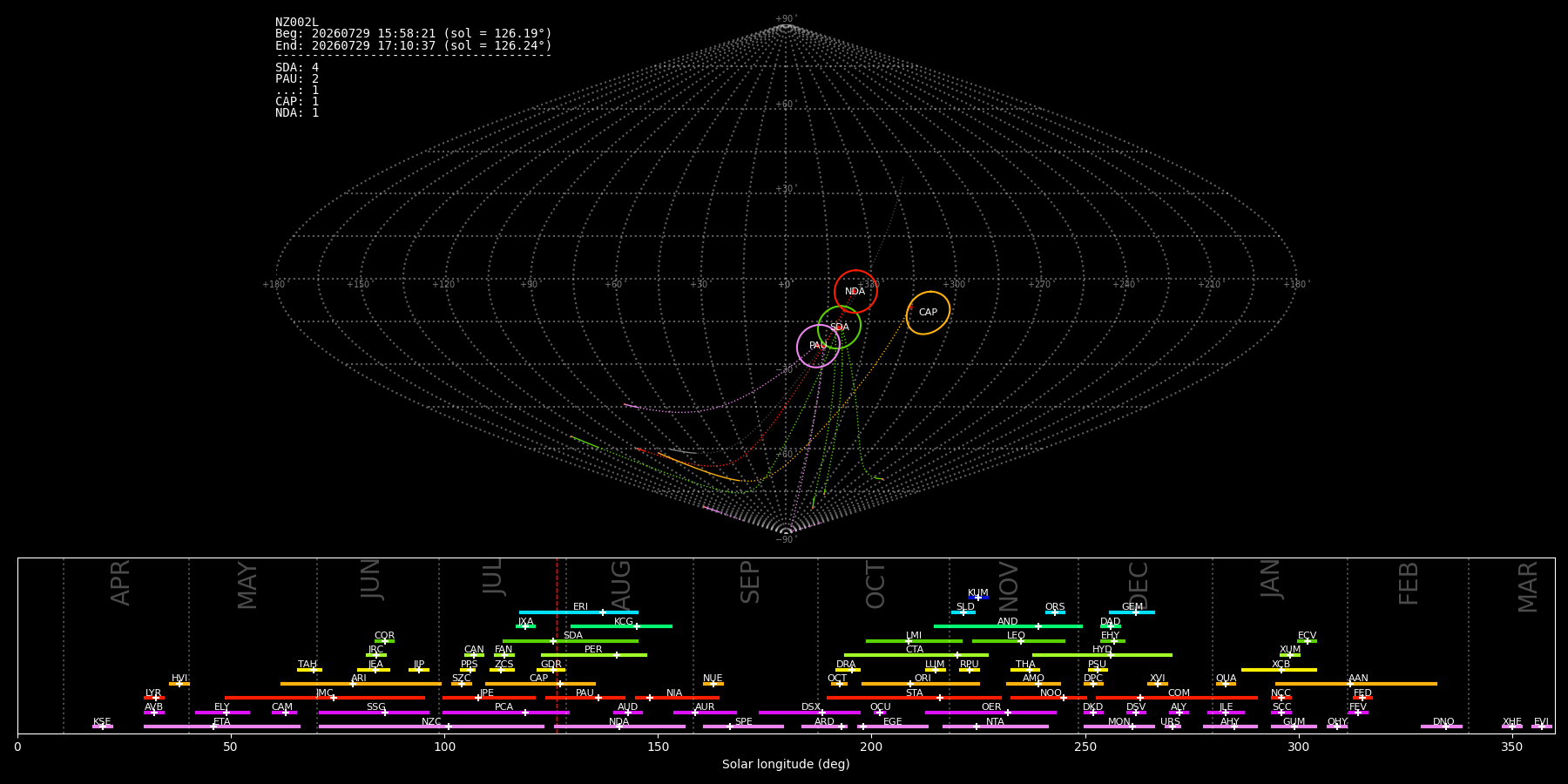Viewport: 1568px width, 784px height.
Task: Click the MAY month label in the timeline
Action: [248, 585]
